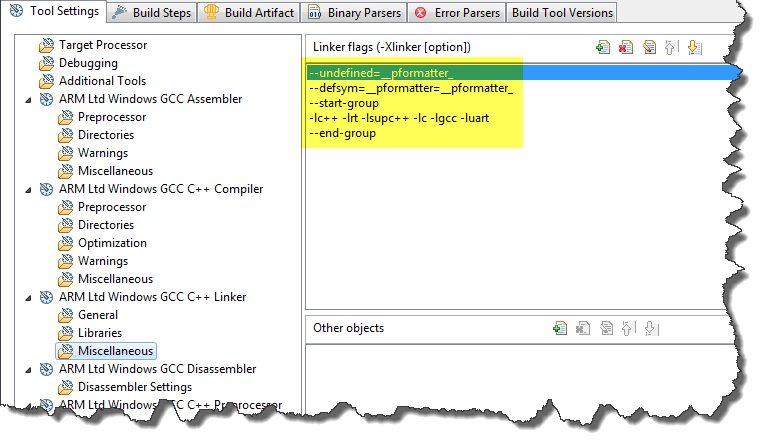The image size is (769, 445).
Task: Open the Error Parsers tab
Action: (456, 12)
